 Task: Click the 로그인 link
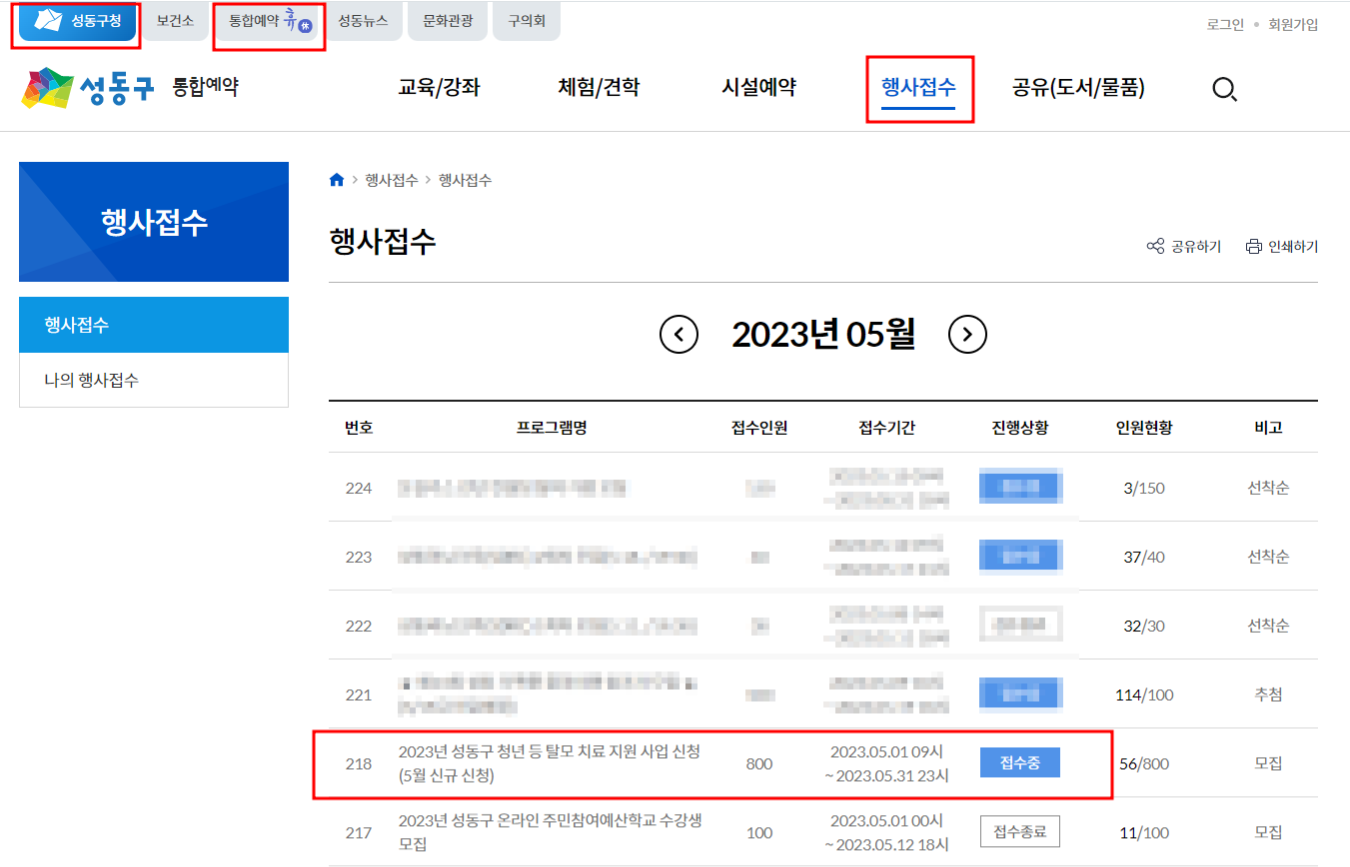pyautogui.click(x=1224, y=24)
